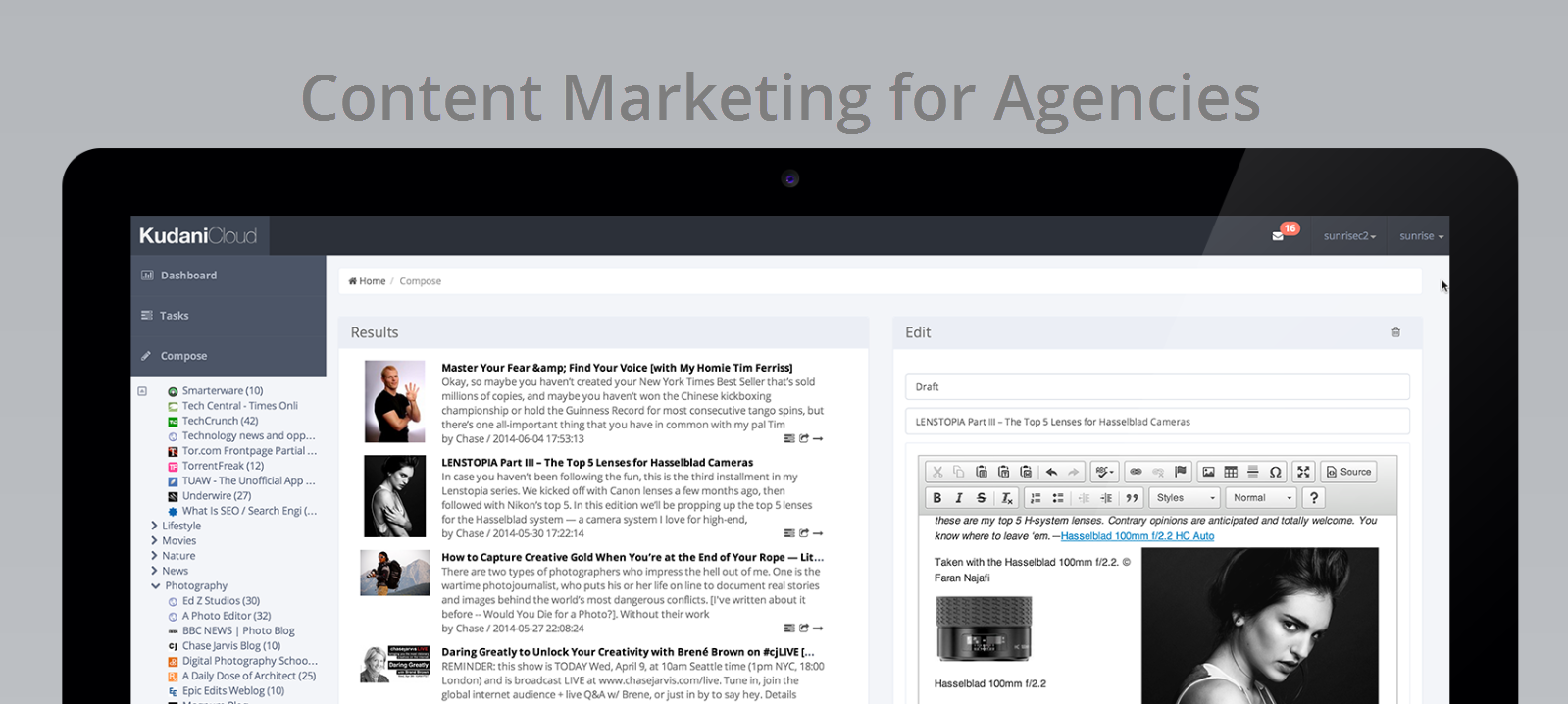This screenshot has width=1568, height=704.
Task: Open Master Your Fear result title
Action: pos(617,368)
